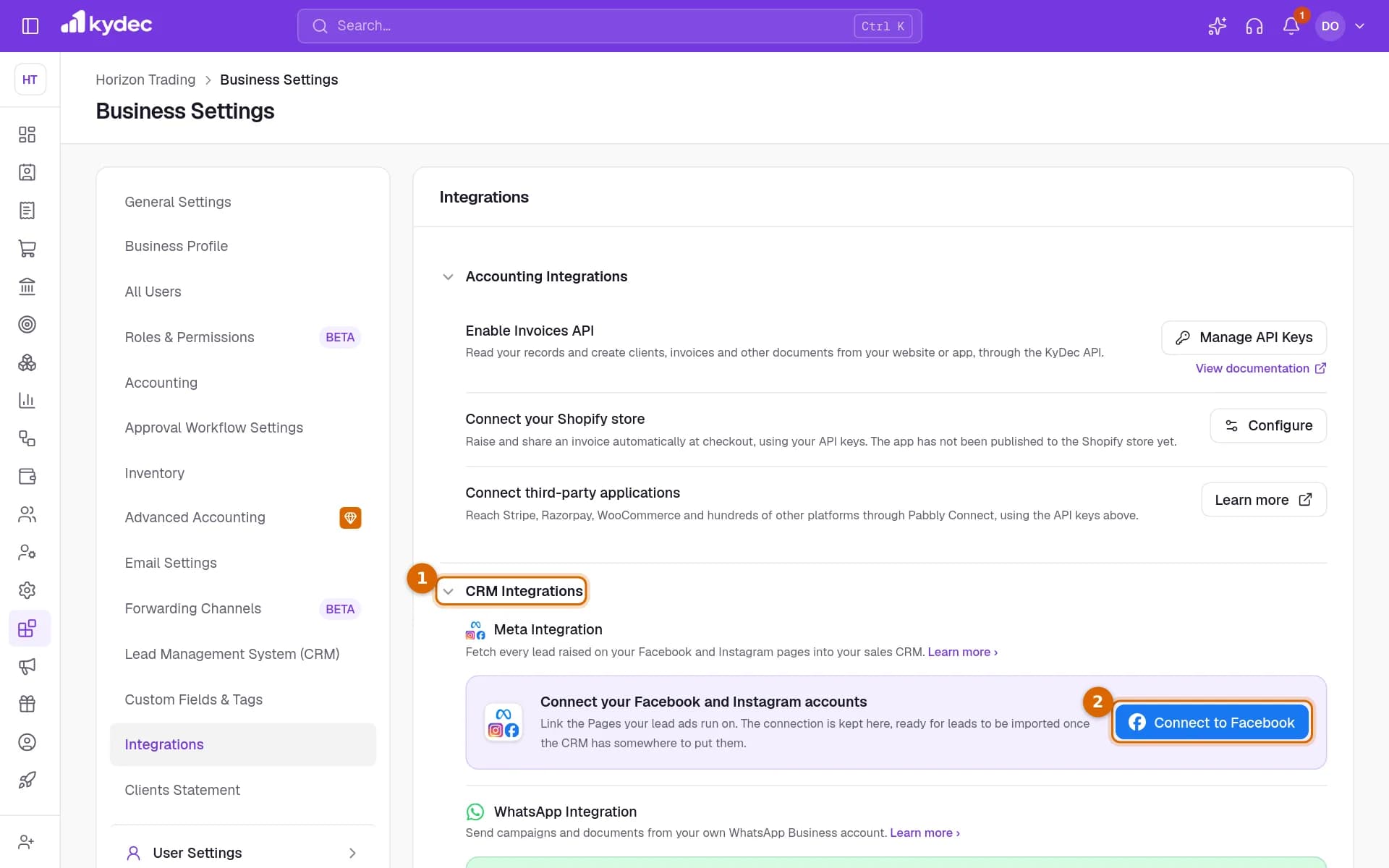The width and height of the screenshot is (1389, 868).
Task: Open the notifications bell
Action: pos(1291,26)
